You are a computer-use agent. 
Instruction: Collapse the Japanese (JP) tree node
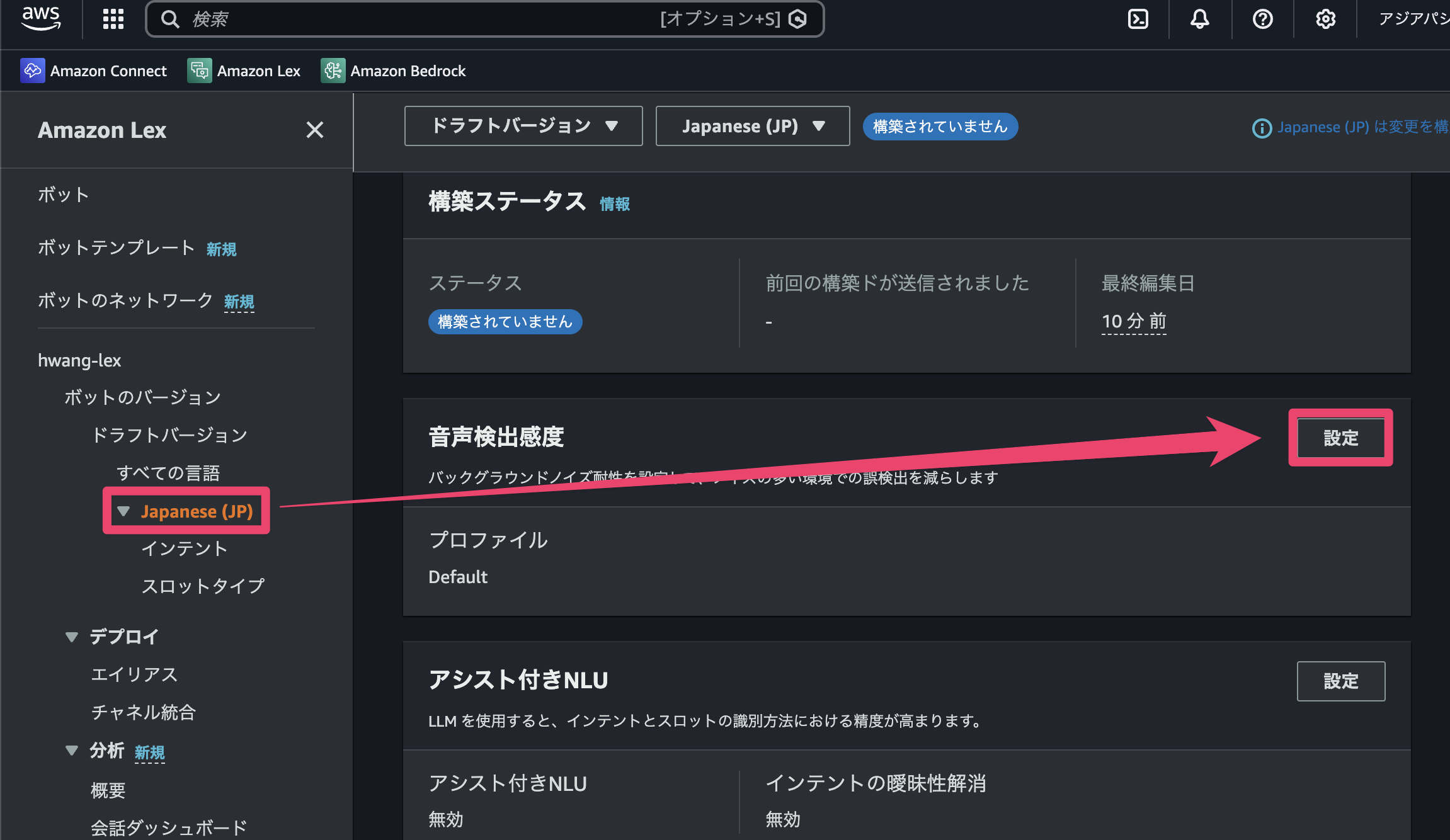[123, 511]
